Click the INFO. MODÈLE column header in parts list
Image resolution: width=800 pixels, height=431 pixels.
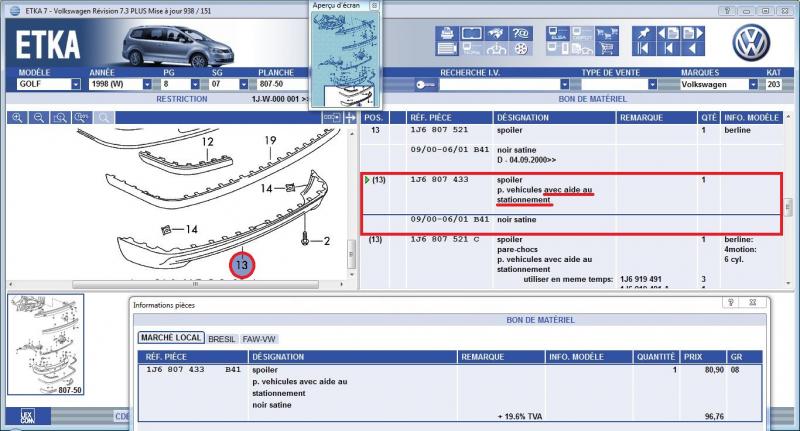752,118
